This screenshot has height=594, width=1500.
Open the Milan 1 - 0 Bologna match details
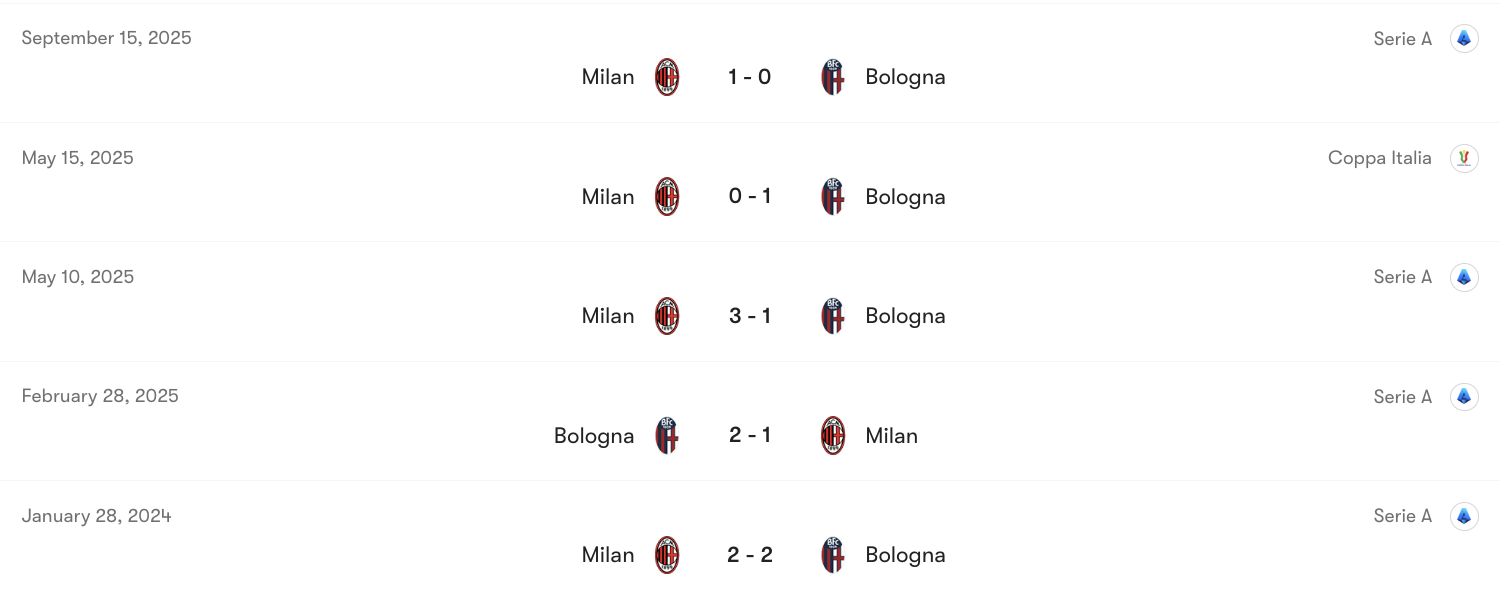tap(750, 76)
